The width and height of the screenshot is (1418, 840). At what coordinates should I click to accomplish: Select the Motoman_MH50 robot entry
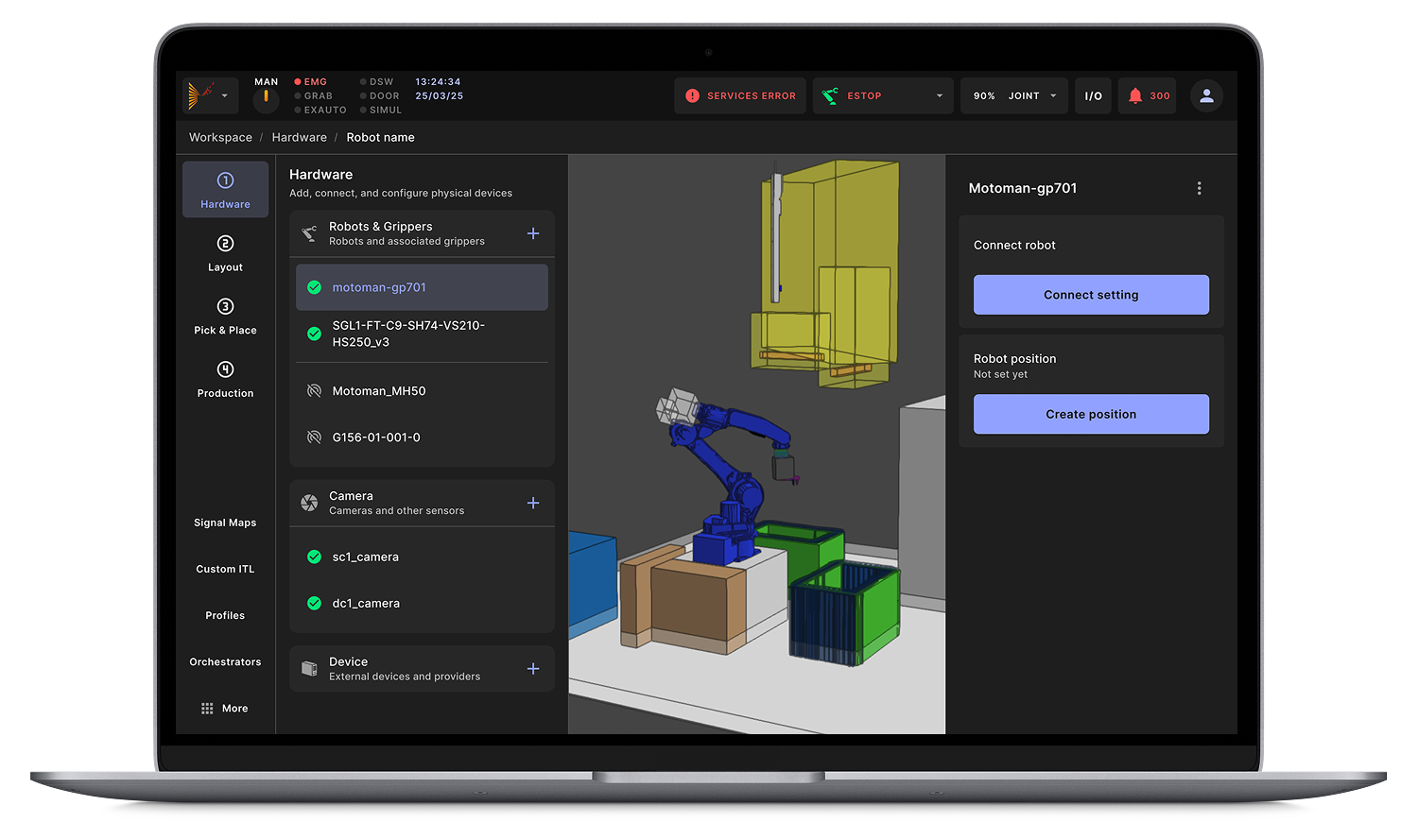pyautogui.click(x=379, y=391)
